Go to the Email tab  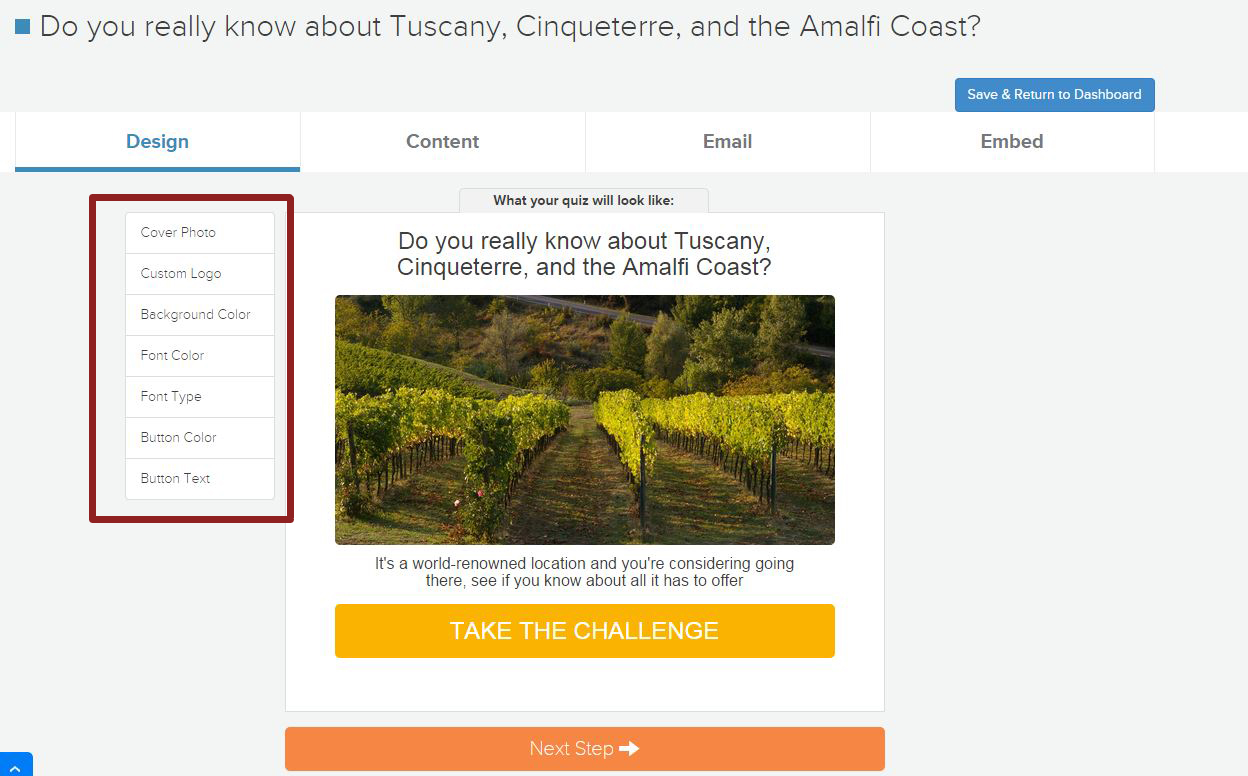click(x=727, y=141)
